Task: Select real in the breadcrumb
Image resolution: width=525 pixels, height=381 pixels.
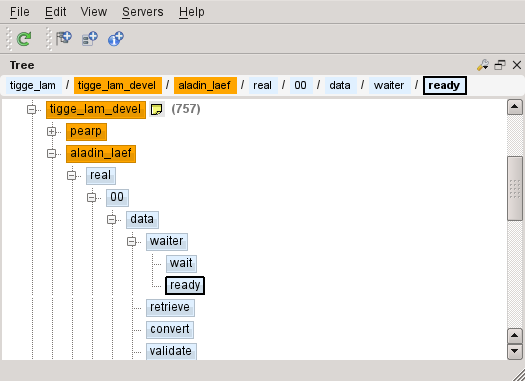Action: pyautogui.click(x=263, y=85)
